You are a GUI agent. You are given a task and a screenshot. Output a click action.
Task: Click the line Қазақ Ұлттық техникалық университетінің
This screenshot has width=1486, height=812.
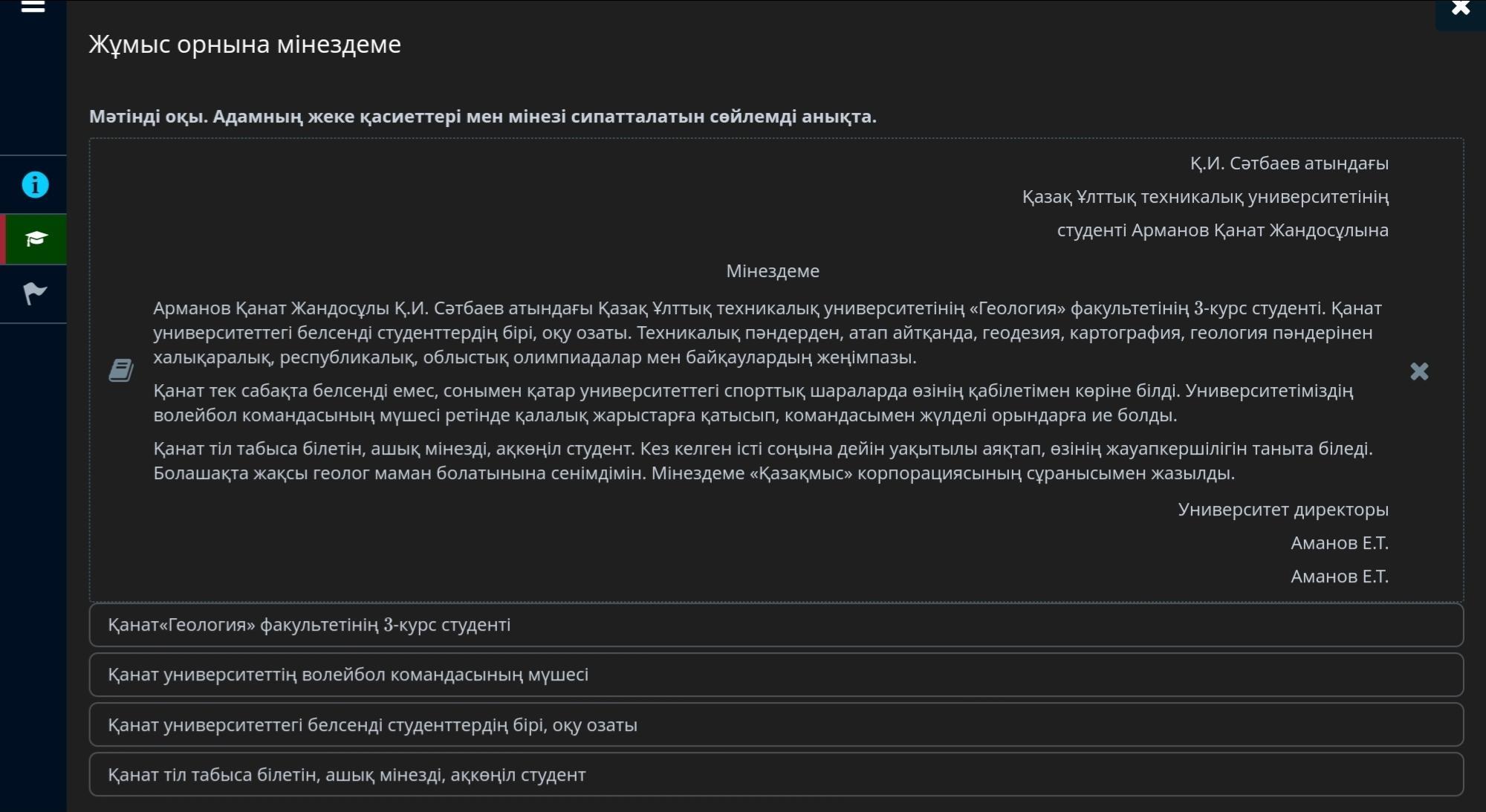pos(1205,197)
